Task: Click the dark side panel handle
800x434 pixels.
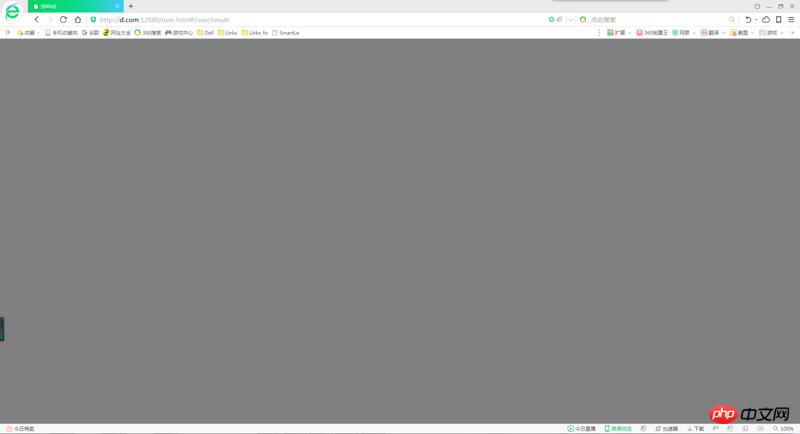Action: click(2, 329)
